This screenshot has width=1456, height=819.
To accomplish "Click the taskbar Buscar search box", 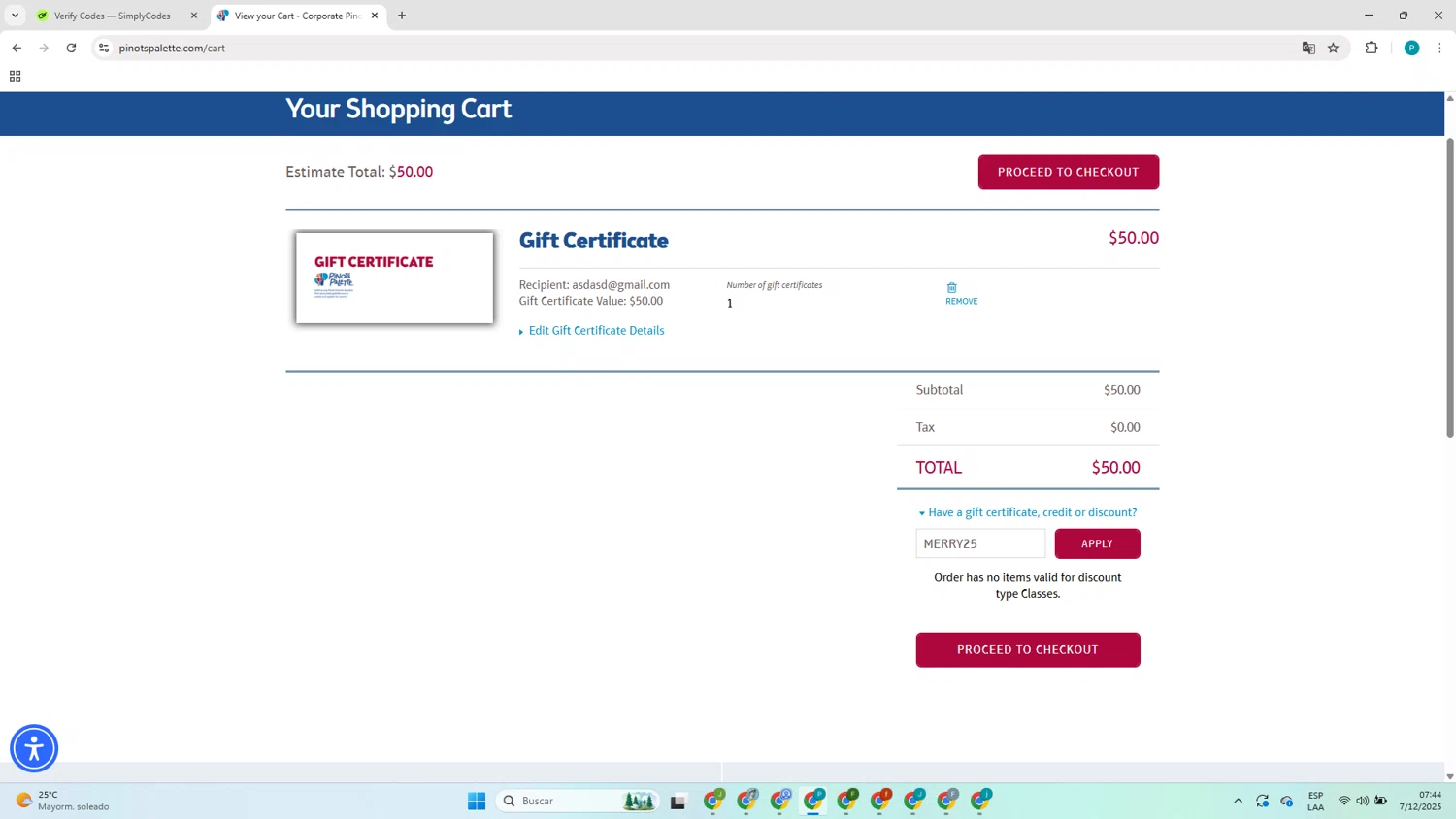I will (579, 801).
